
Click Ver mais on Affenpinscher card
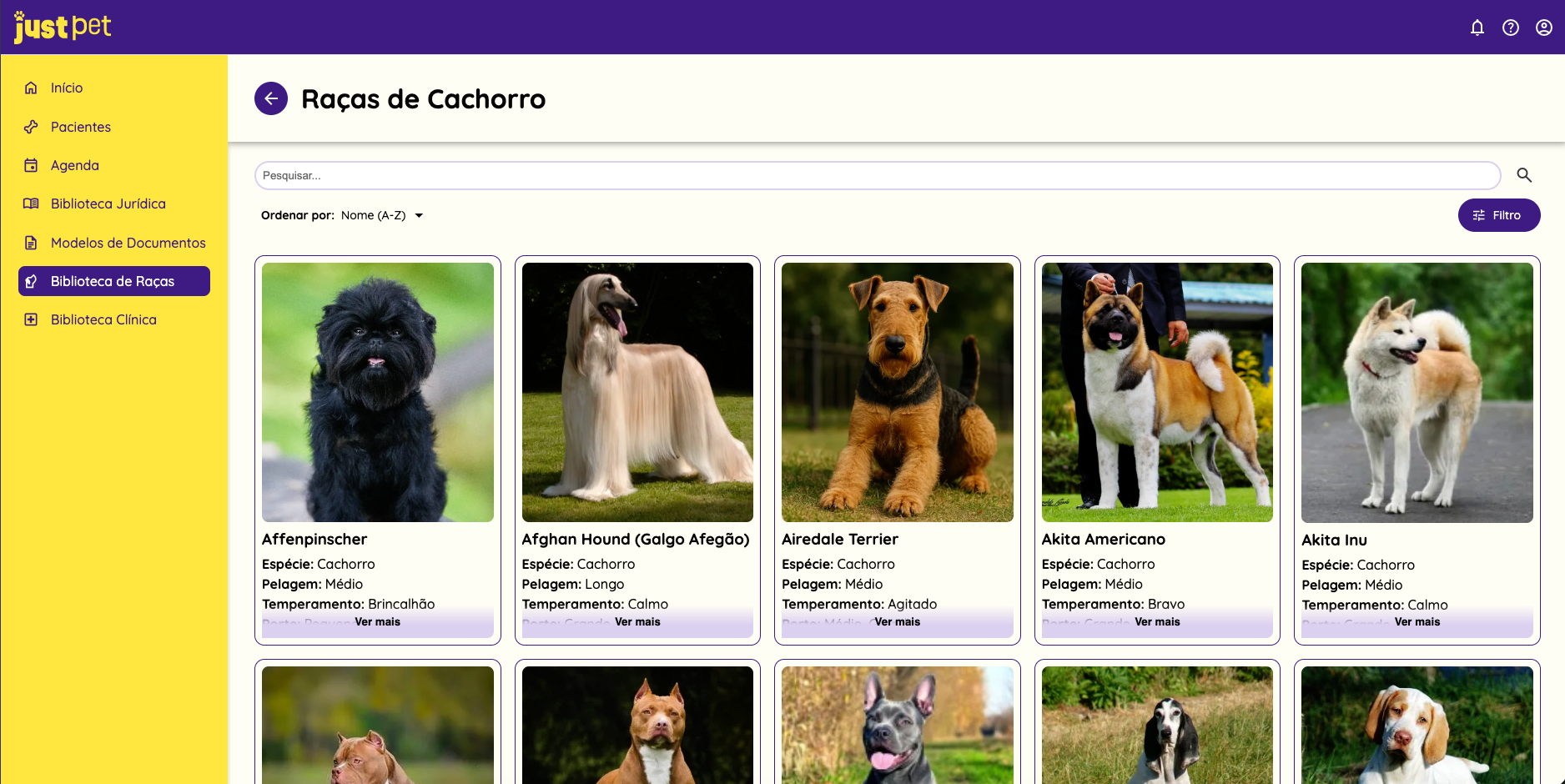click(378, 622)
